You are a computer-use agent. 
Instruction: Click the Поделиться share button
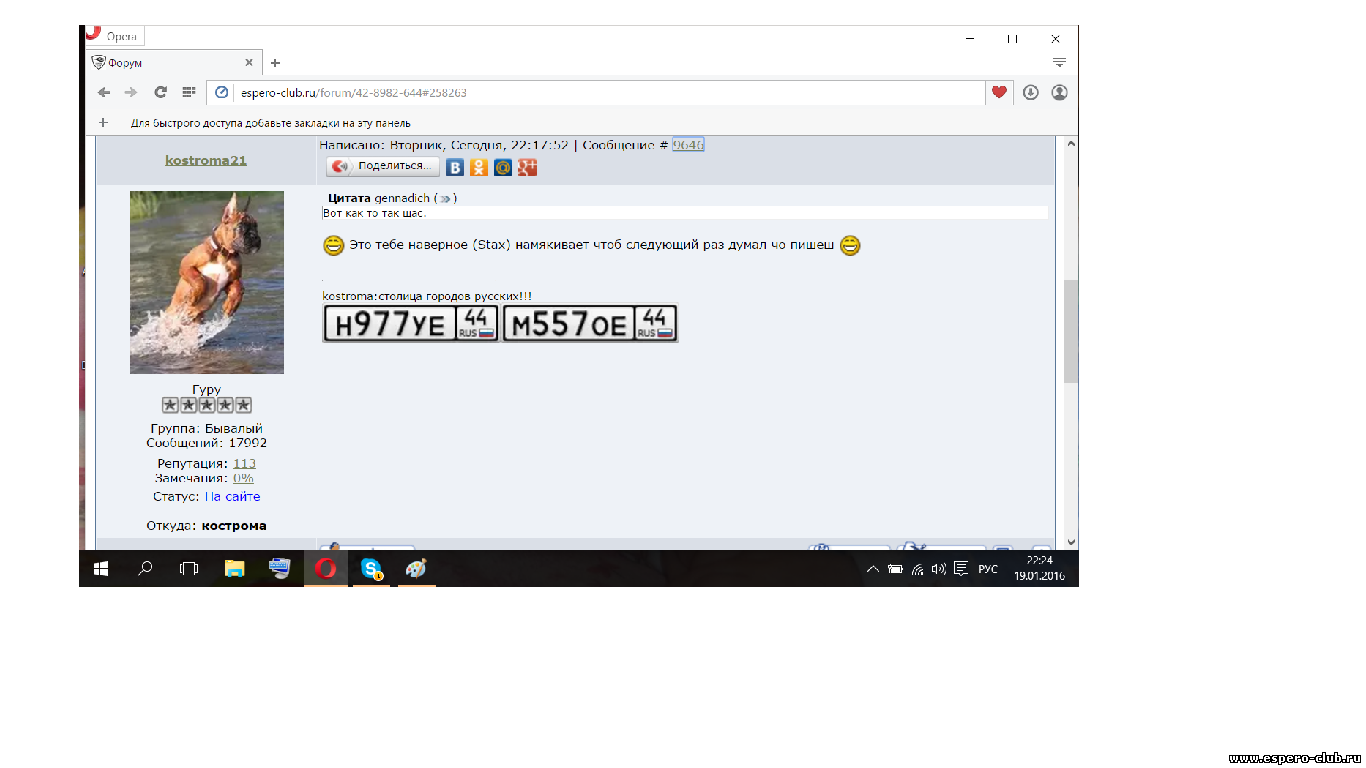(x=383, y=166)
